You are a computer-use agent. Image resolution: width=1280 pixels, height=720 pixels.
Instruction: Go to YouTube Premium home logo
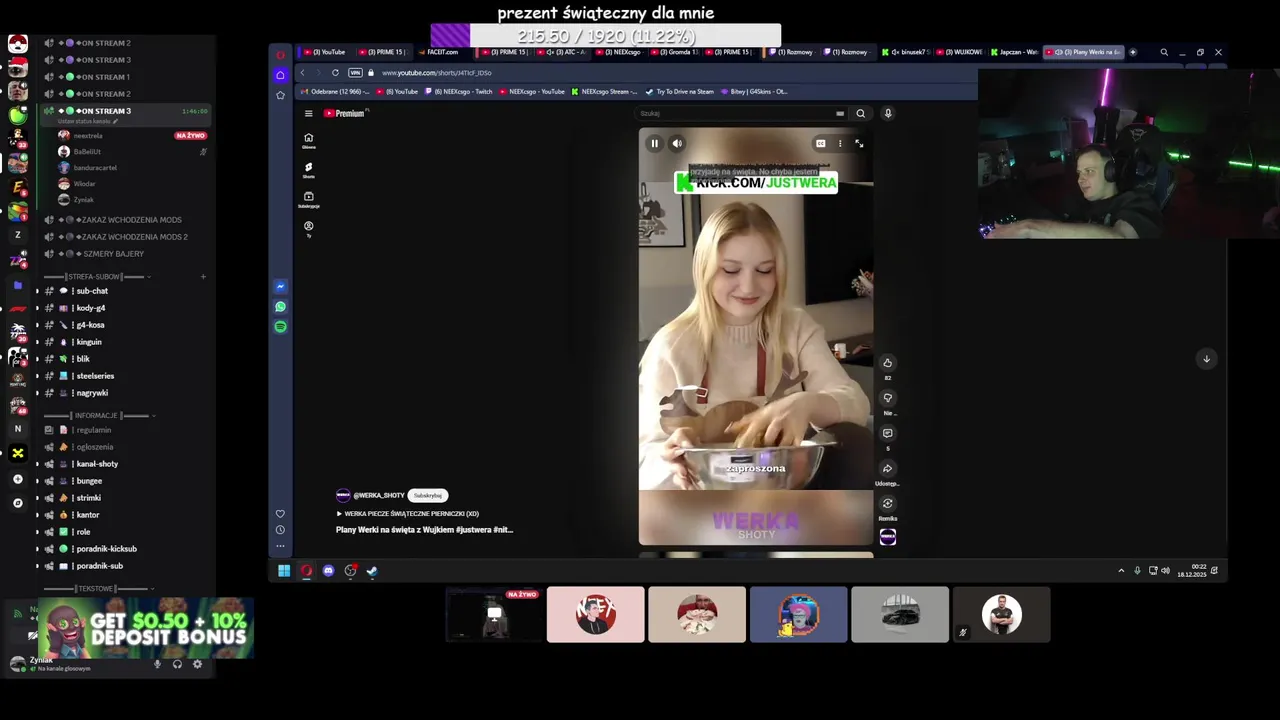(345, 113)
